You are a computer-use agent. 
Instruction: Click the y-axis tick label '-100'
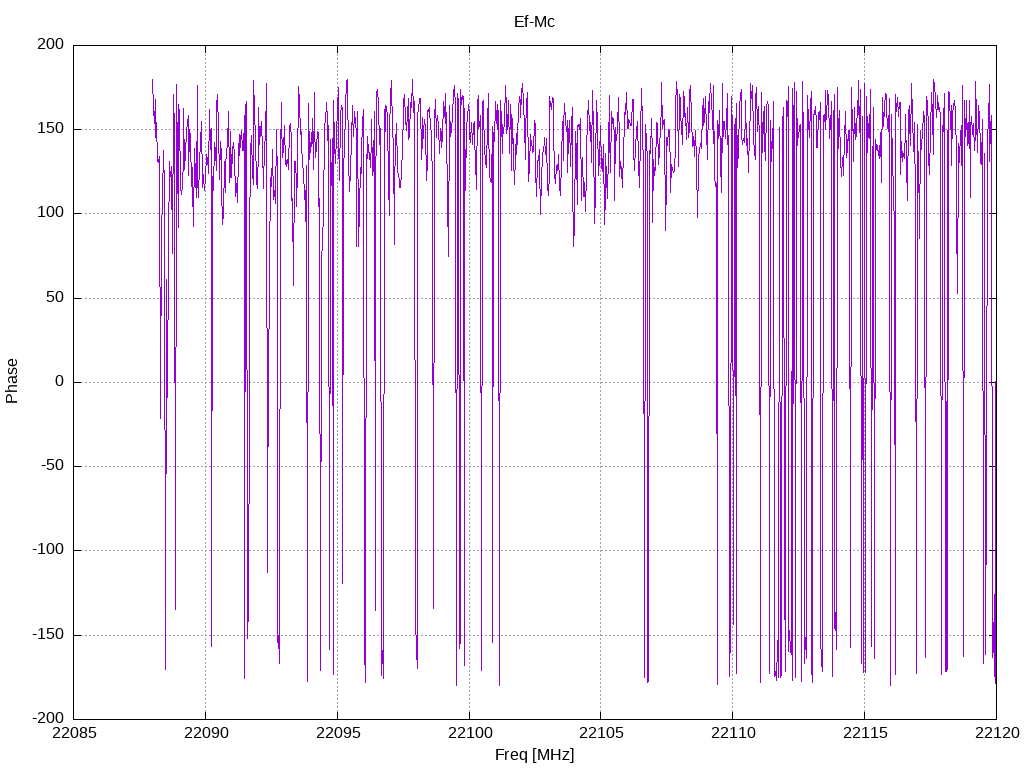point(48,550)
